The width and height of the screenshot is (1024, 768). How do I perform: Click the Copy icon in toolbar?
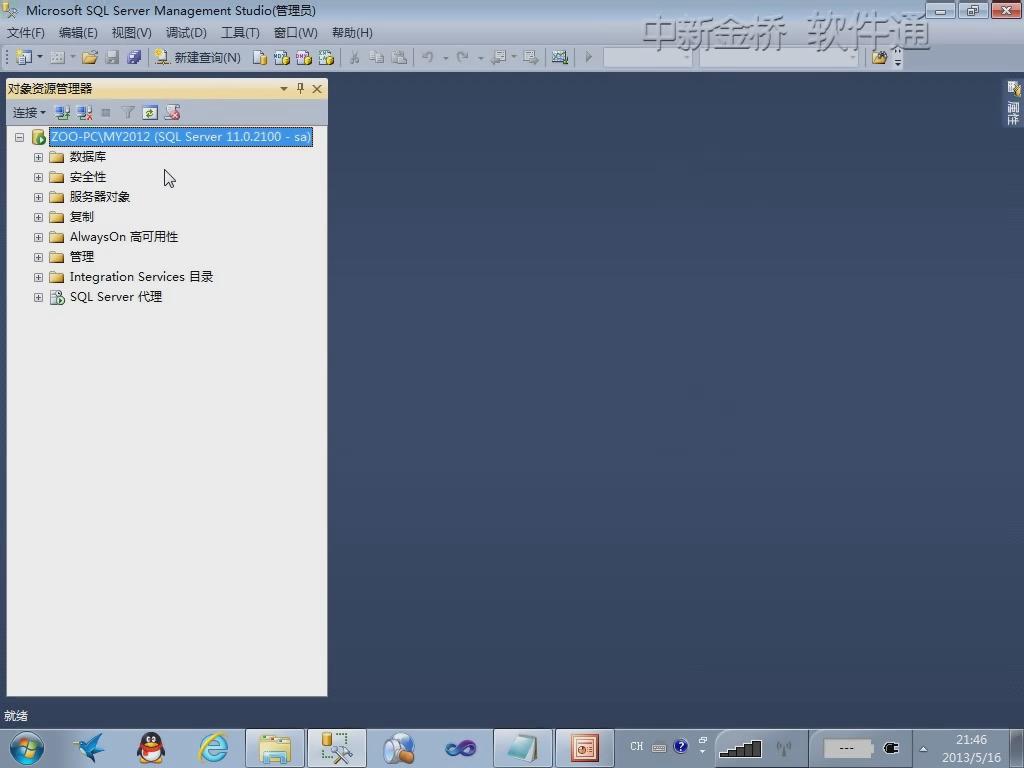pos(376,57)
